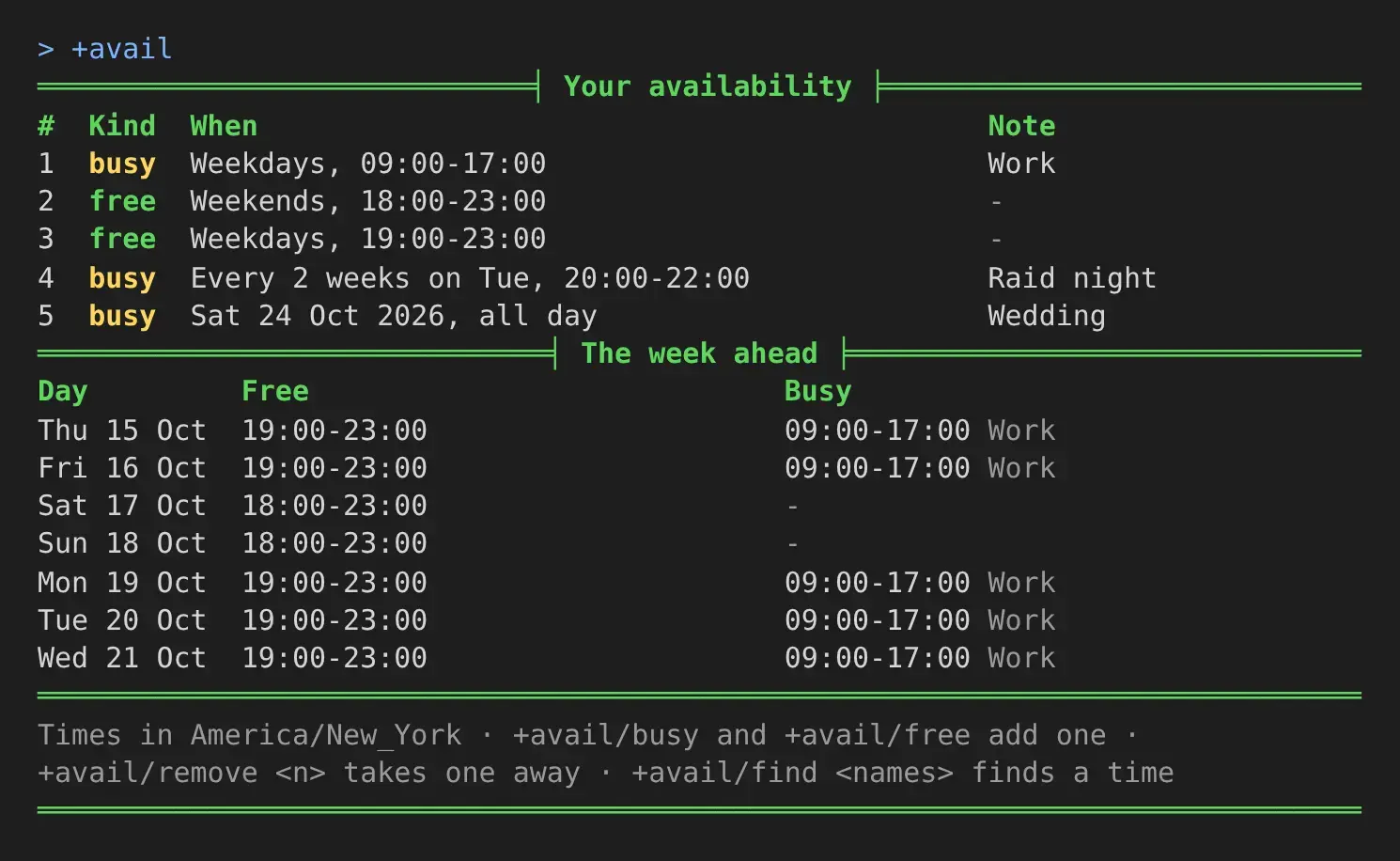Select 'Weekends, 18:00-23:00' entry text

(368, 201)
